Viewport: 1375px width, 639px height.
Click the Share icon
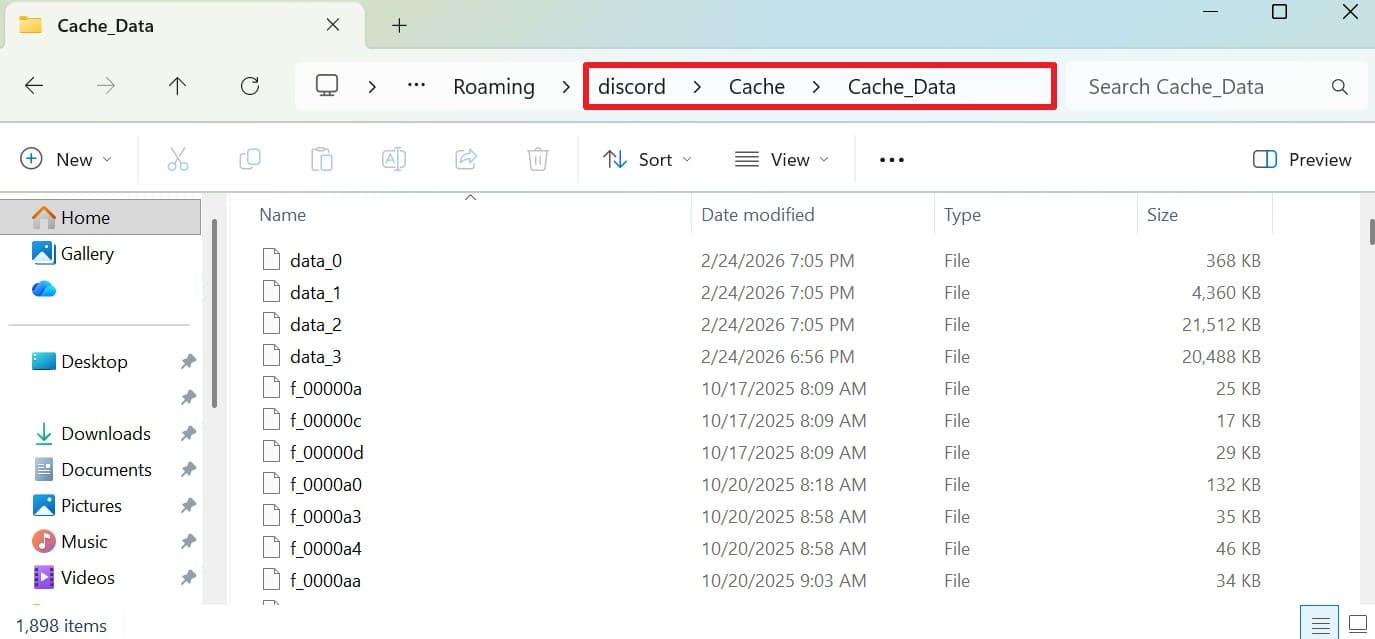coord(465,158)
